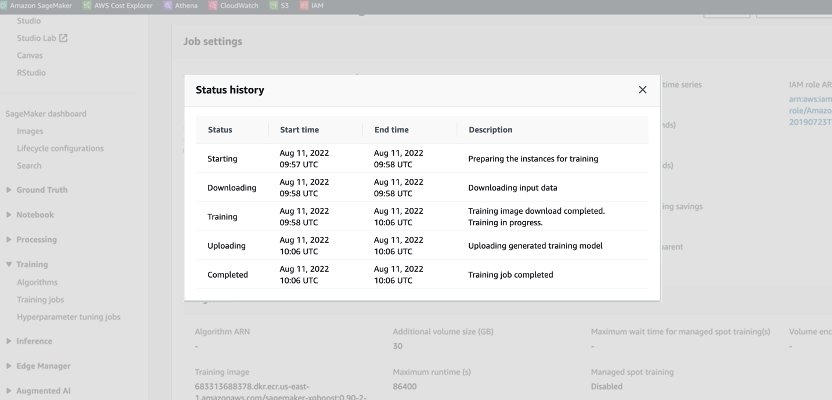Expand the Edge Manager section
Viewport: 832px width, 400px height.
point(8,366)
